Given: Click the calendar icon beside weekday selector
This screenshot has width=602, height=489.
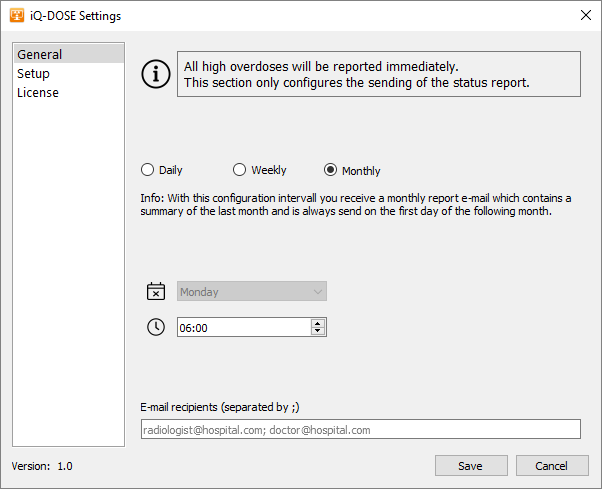Looking at the screenshot, I should point(155,292).
